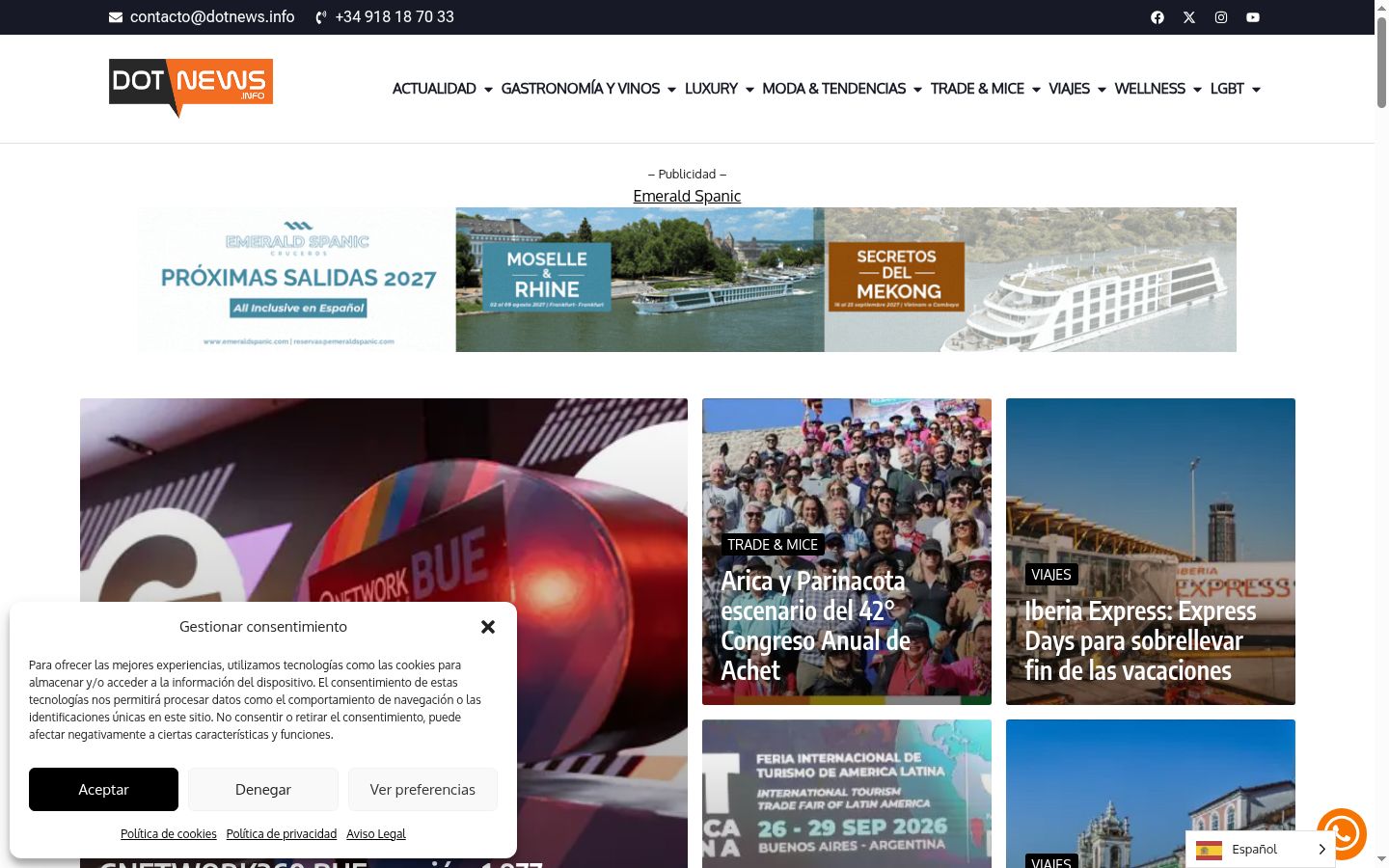Click the Emerald Spanic cruise banner ad

(687, 280)
